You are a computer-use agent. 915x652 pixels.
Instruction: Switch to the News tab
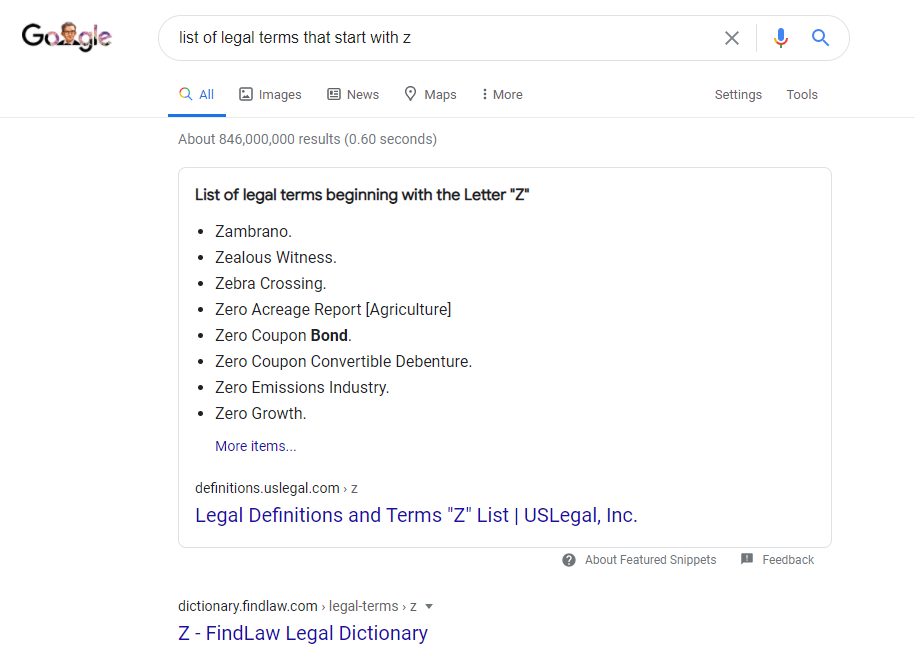coord(353,95)
